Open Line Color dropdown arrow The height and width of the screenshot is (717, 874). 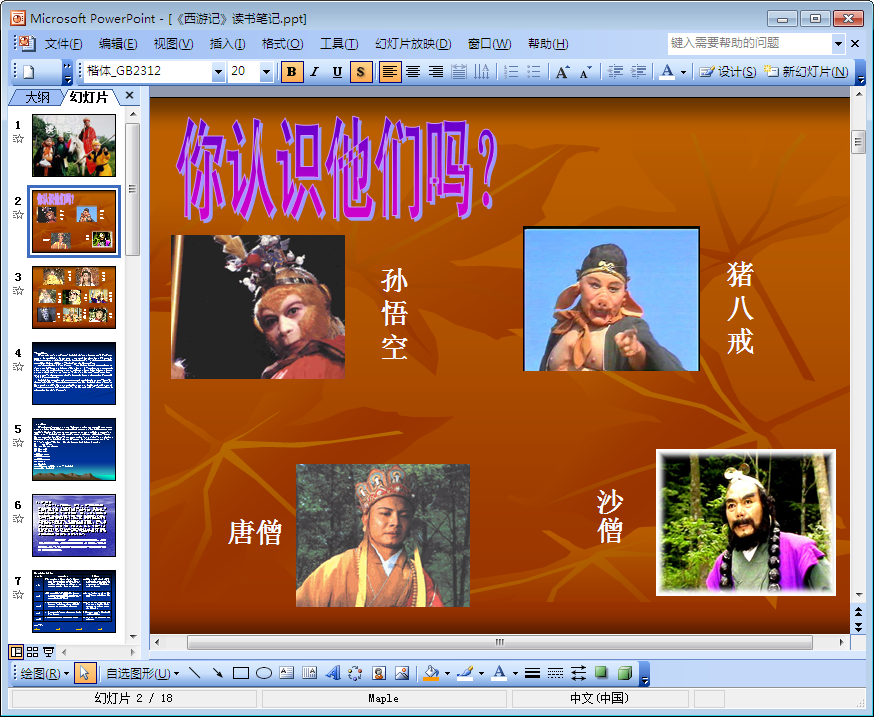tap(481, 674)
